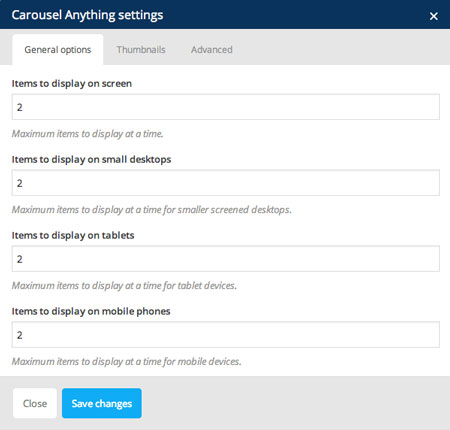Open the Advanced tab
The image size is (450, 430).
click(212, 50)
